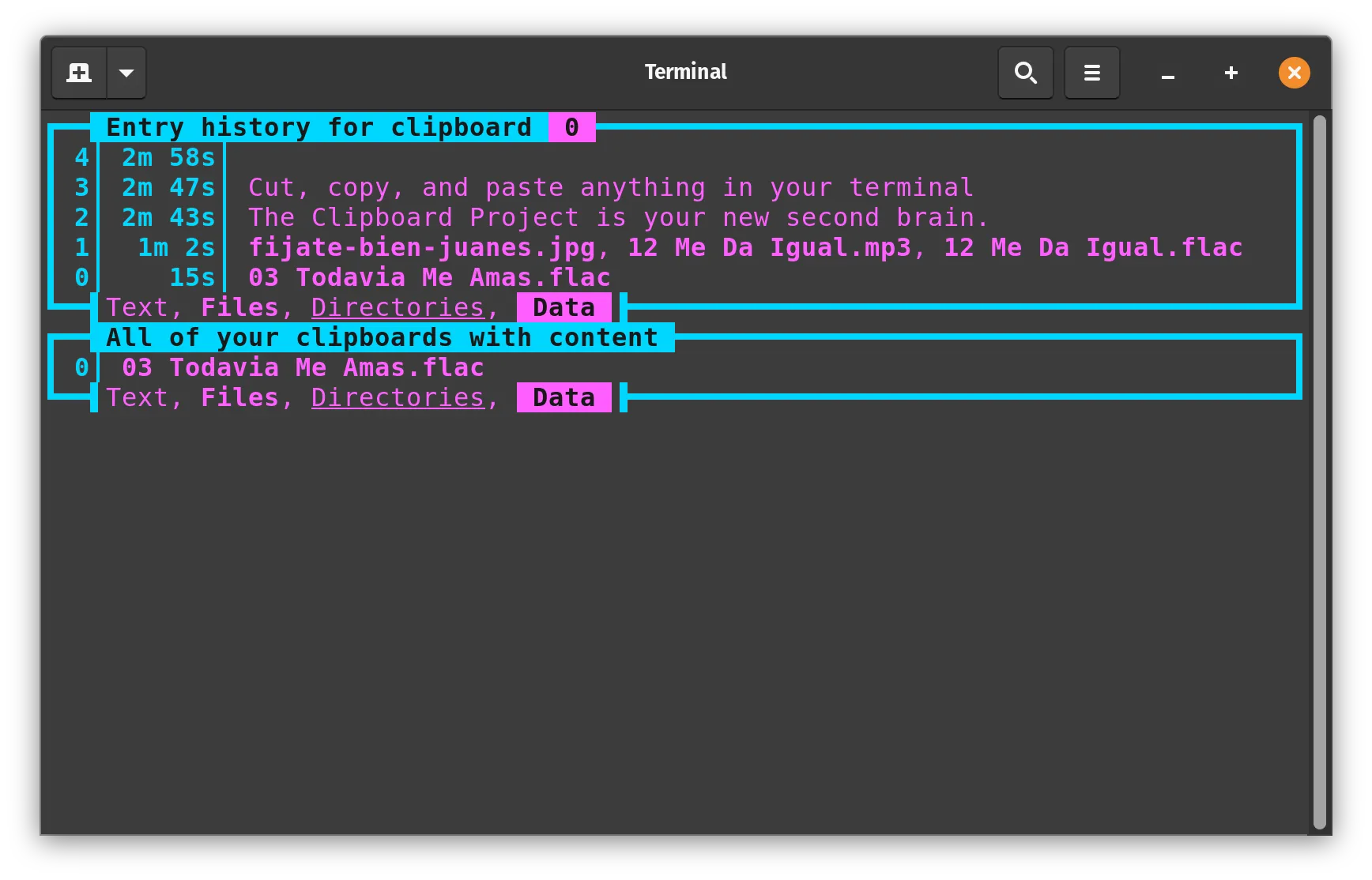Viewport: 1372px width, 880px height.
Task: Click the pink "Data" label in all clipboards legend
Action: click(x=564, y=397)
